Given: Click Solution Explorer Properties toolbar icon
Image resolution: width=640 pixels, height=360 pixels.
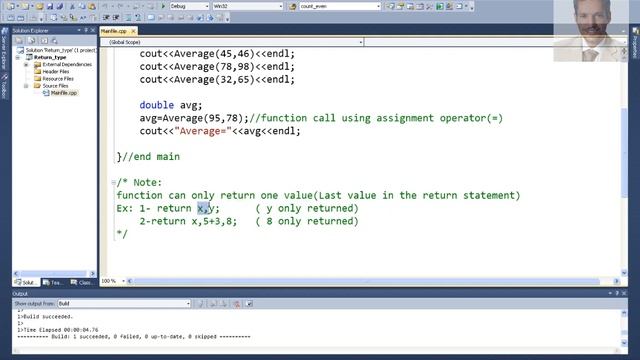Looking at the screenshot, I should [19, 40].
